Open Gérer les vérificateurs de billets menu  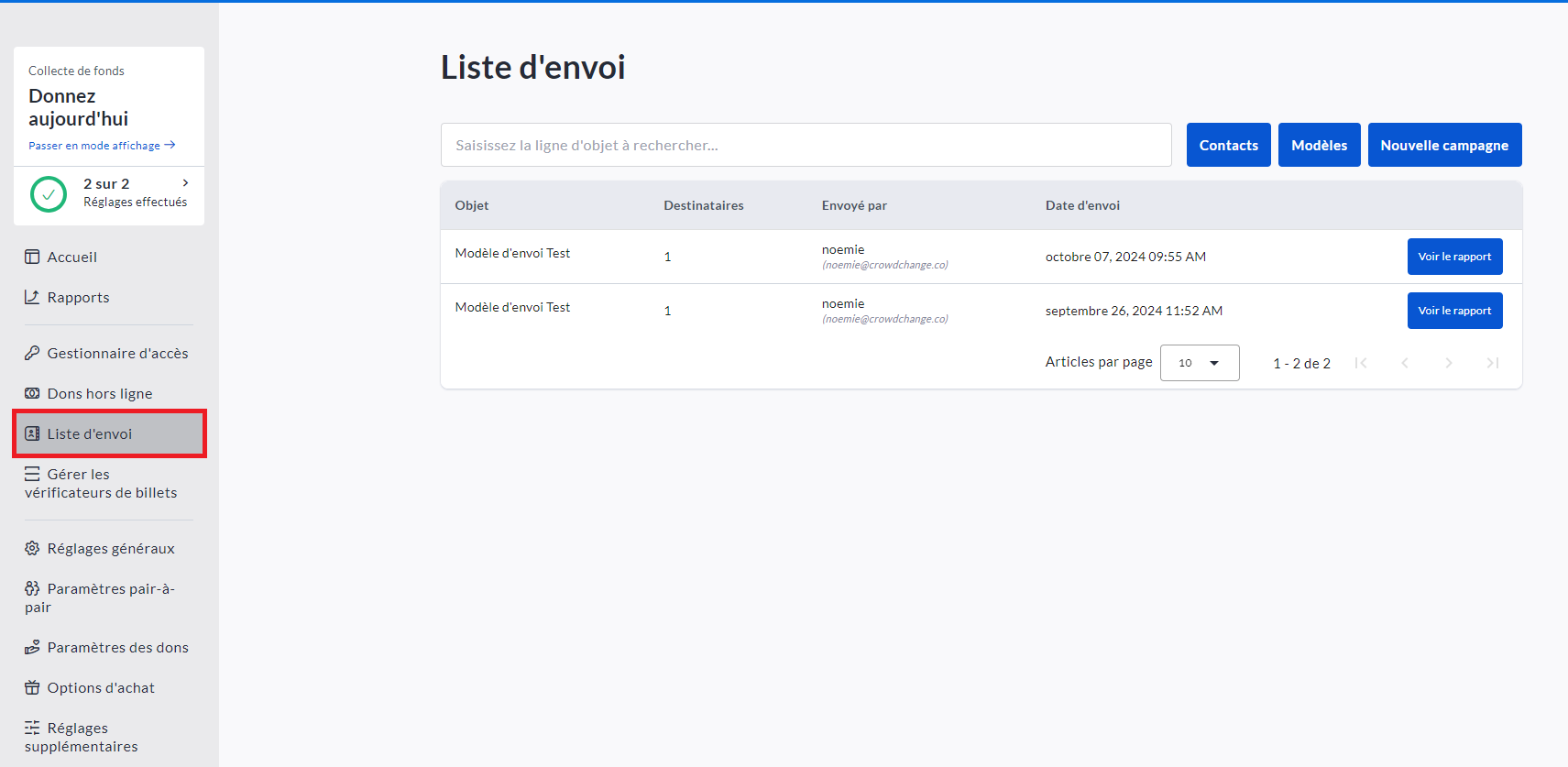[x=100, y=483]
